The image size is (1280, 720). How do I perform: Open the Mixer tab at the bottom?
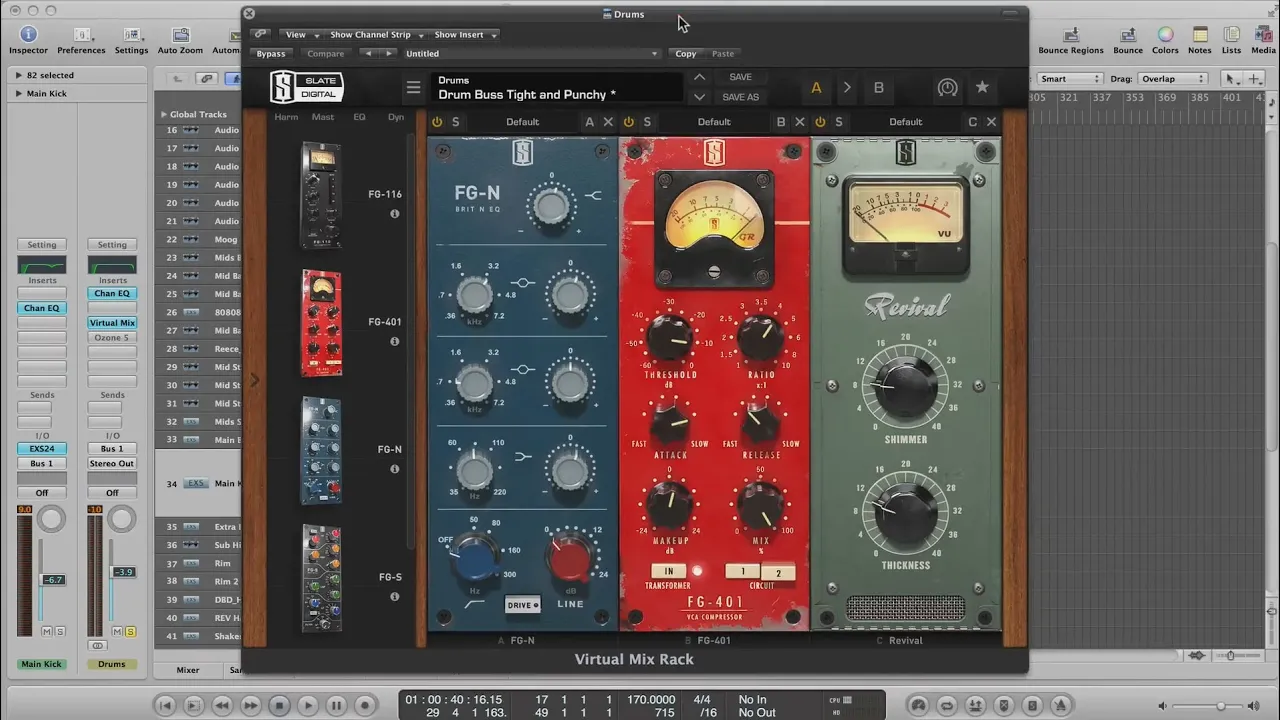pos(187,670)
